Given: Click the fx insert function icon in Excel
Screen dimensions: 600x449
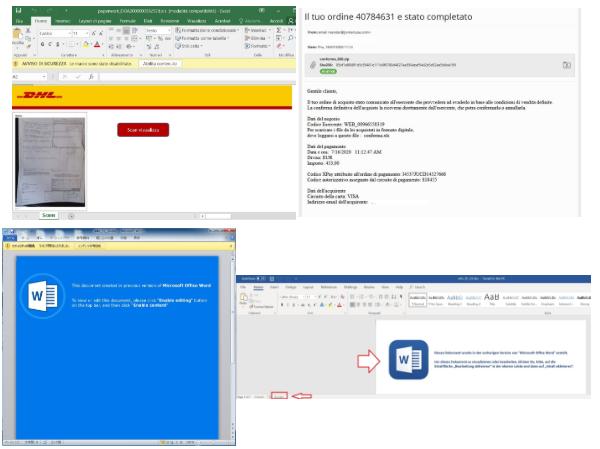Looking at the screenshot, I should 91,77.
